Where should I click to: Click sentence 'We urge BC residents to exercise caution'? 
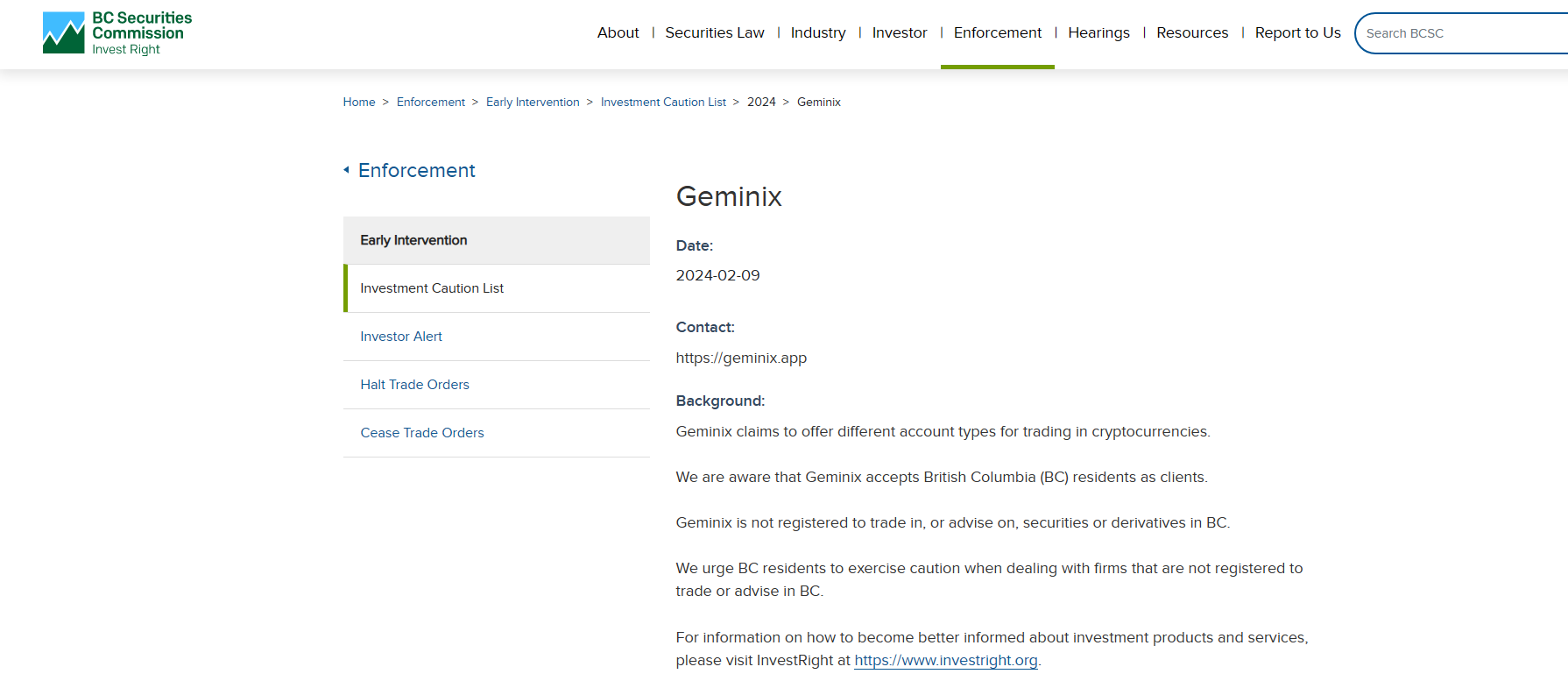[x=989, y=579]
